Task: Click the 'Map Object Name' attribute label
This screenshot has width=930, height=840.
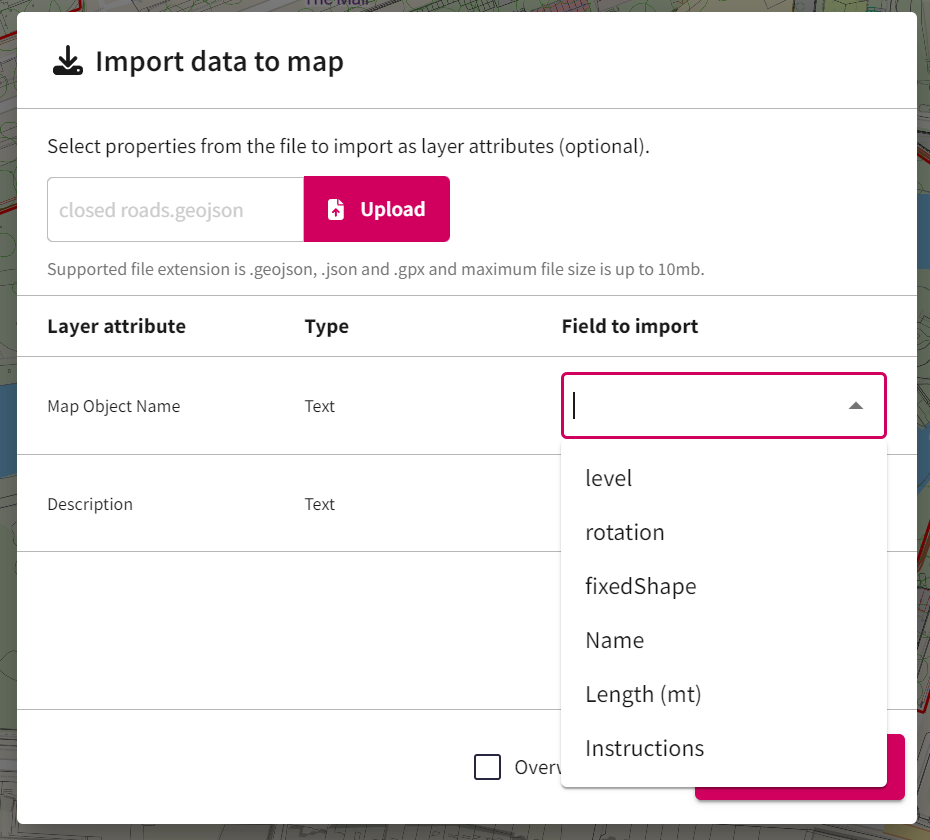Action: coord(114,406)
